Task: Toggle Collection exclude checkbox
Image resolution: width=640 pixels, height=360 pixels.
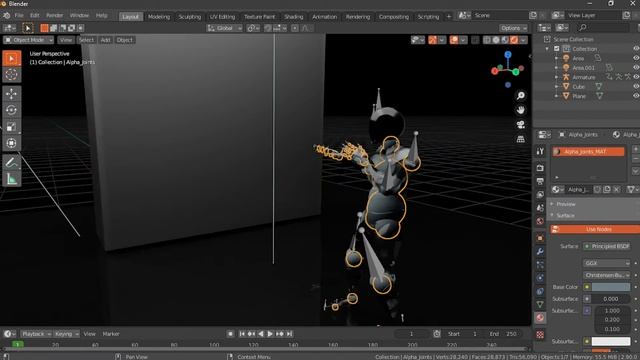Action: [x=556, y=49]
